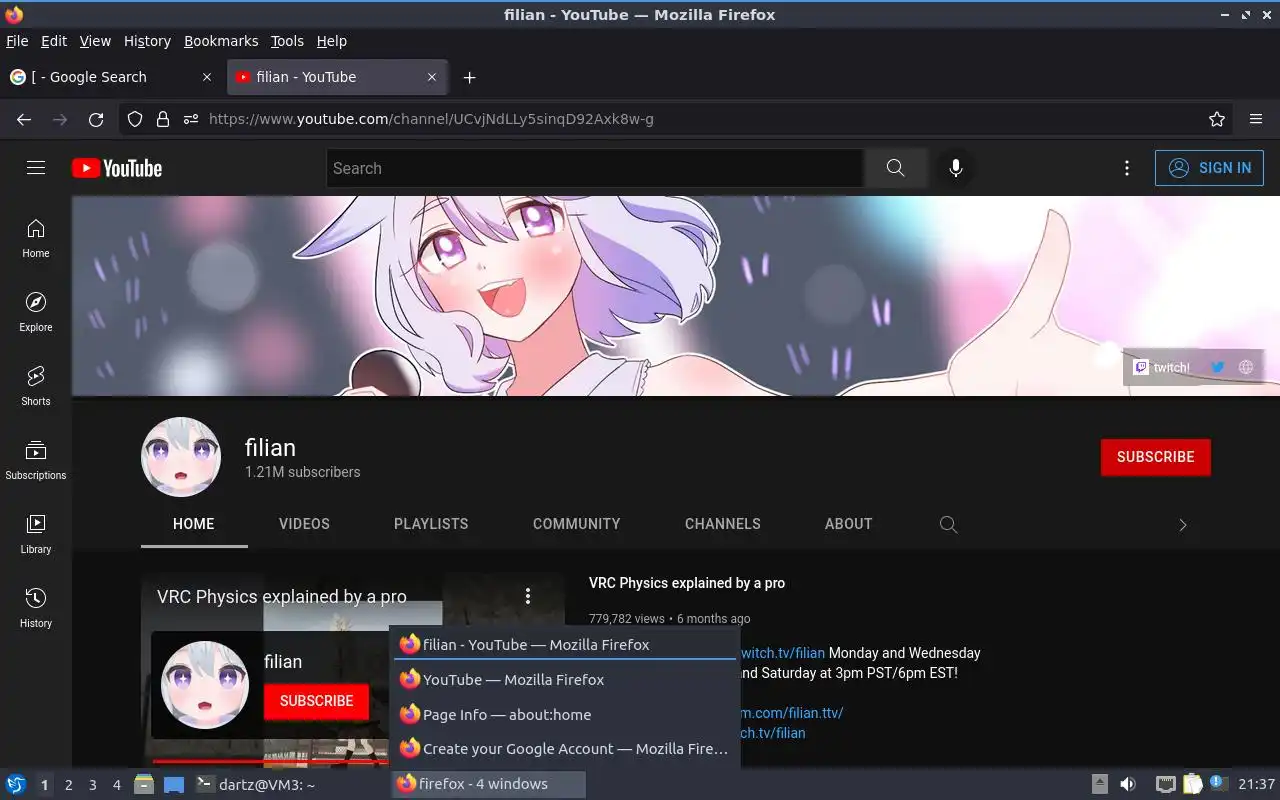This screenshot has width=1280, height=800.
Task: Select 'filian - YouTube — Mozilla Firefox' window entry
Action: point(565,645)
